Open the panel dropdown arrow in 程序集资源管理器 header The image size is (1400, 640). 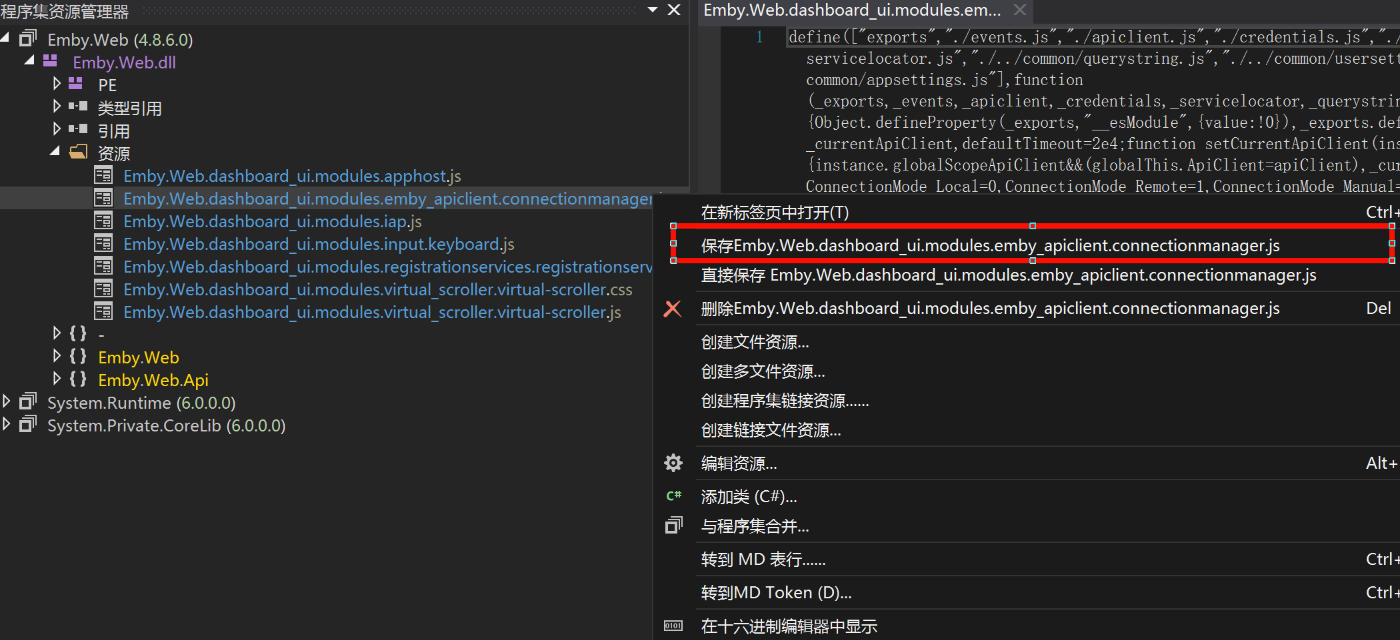tap(652, 10)
